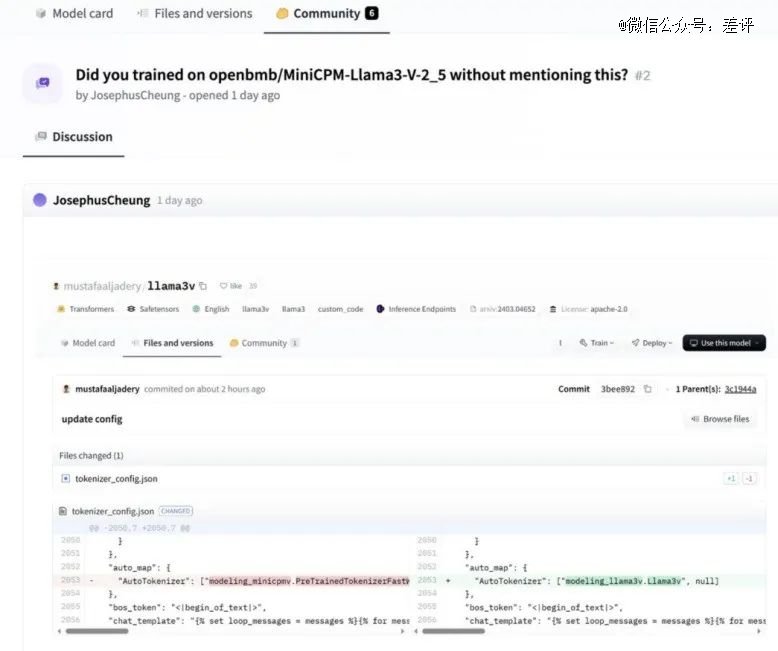
Task: Switch to the Discussion tab
Action: (x=73, y=137)
